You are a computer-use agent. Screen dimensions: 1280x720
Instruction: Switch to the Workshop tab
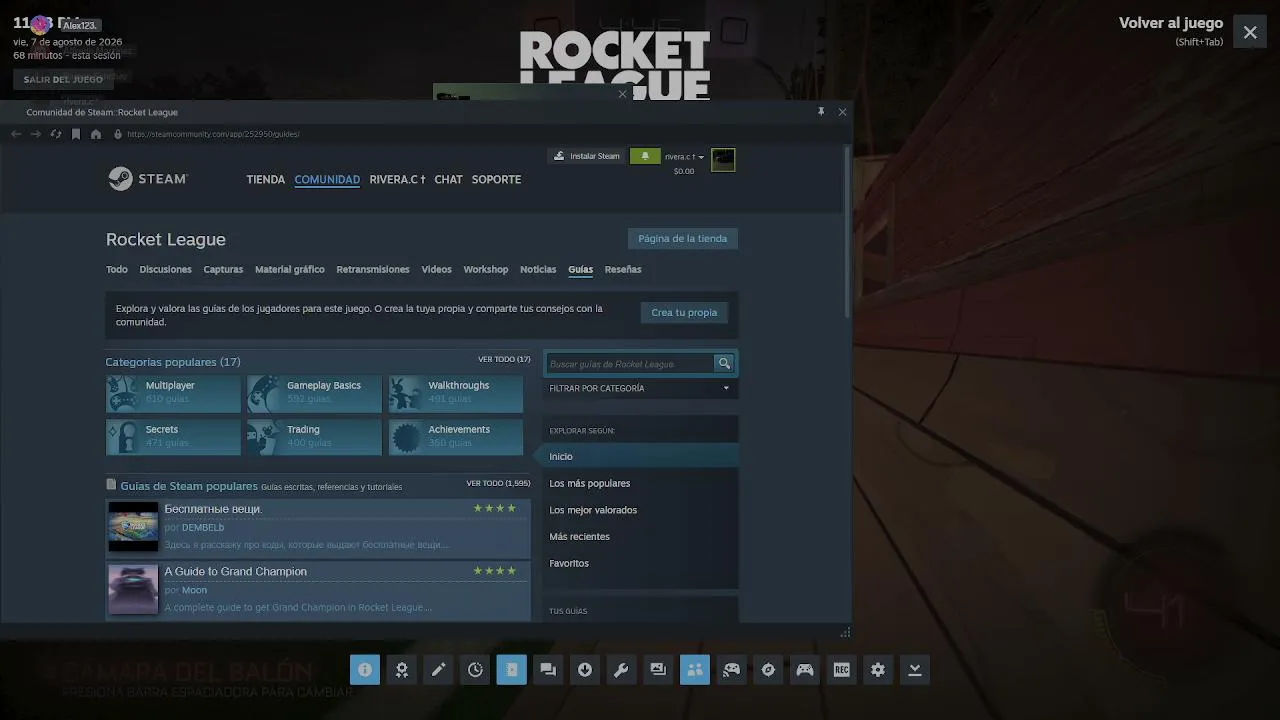(x=486, y=270)
